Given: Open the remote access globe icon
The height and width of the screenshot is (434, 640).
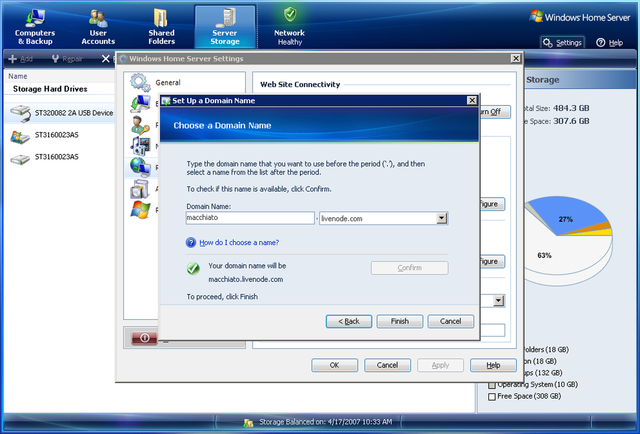Looking at the screenshot, I should pos(140,167).
